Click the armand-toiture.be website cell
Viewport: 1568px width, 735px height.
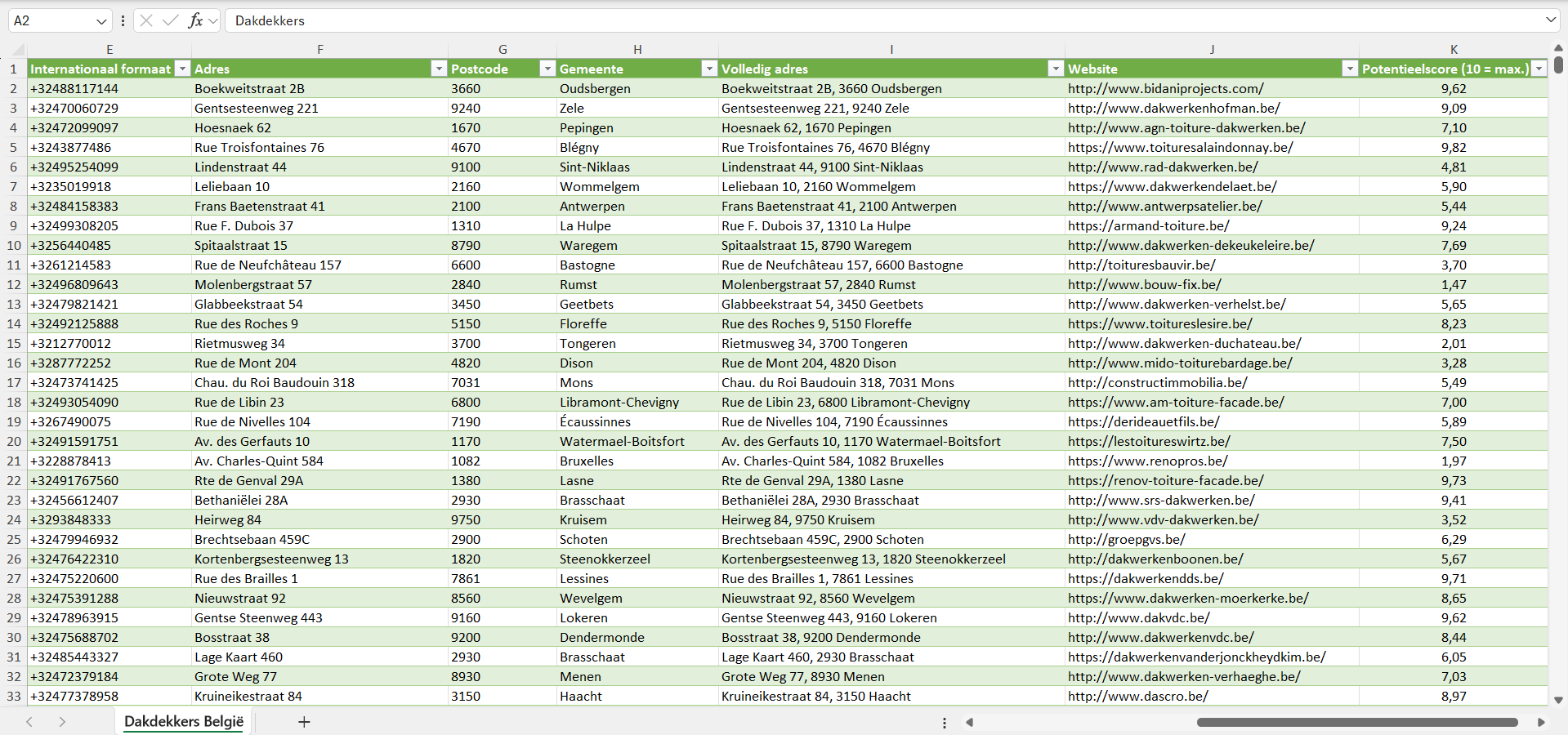(1148, 226)
